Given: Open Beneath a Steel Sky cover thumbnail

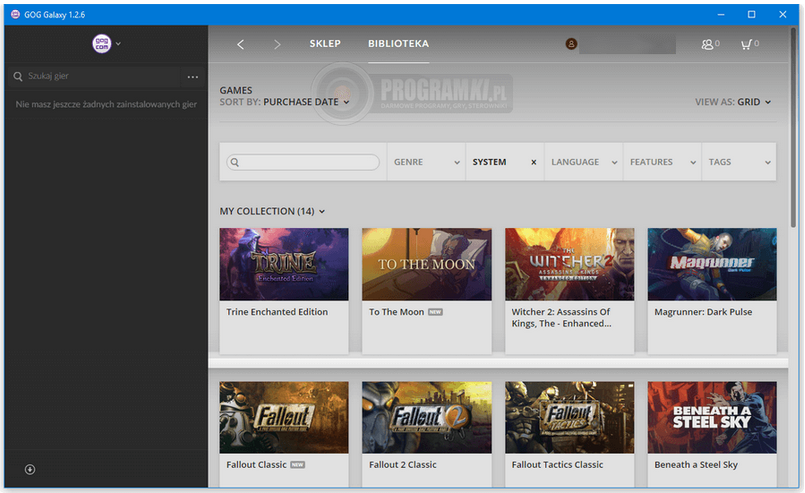Looking at the screenshot, I should (712, 417).
